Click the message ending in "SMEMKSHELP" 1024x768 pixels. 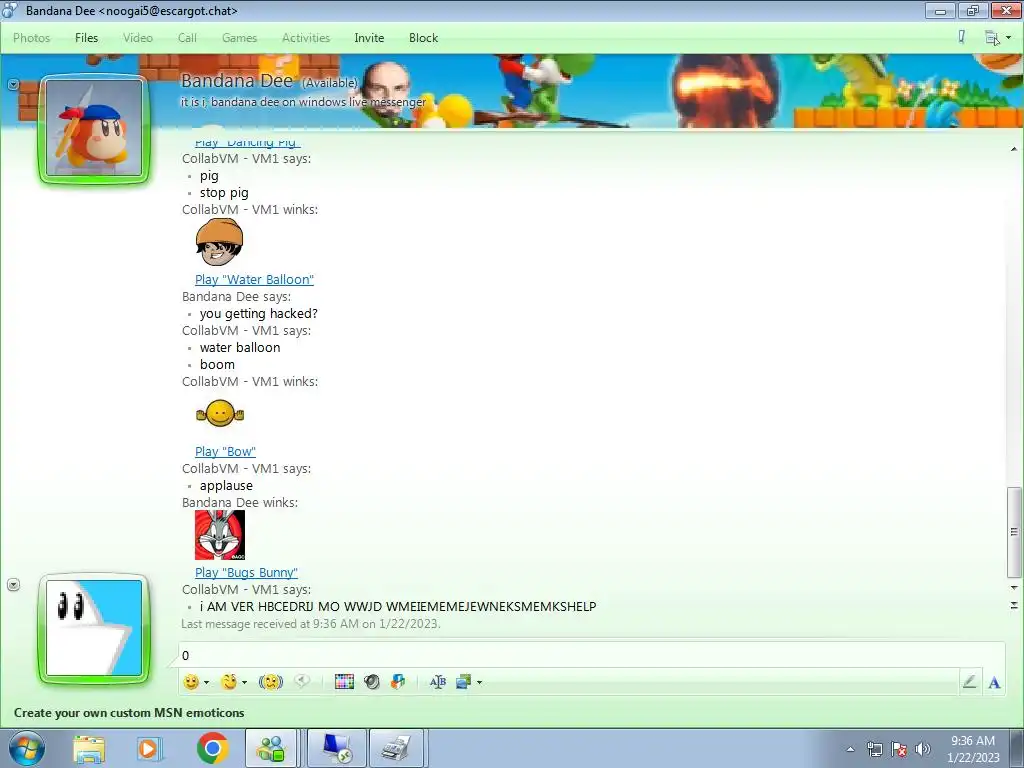pos(398,606)
